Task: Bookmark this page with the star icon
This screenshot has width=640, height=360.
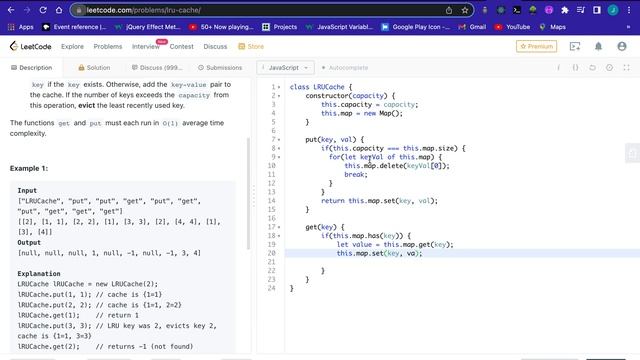Action: tap(465, 10)
